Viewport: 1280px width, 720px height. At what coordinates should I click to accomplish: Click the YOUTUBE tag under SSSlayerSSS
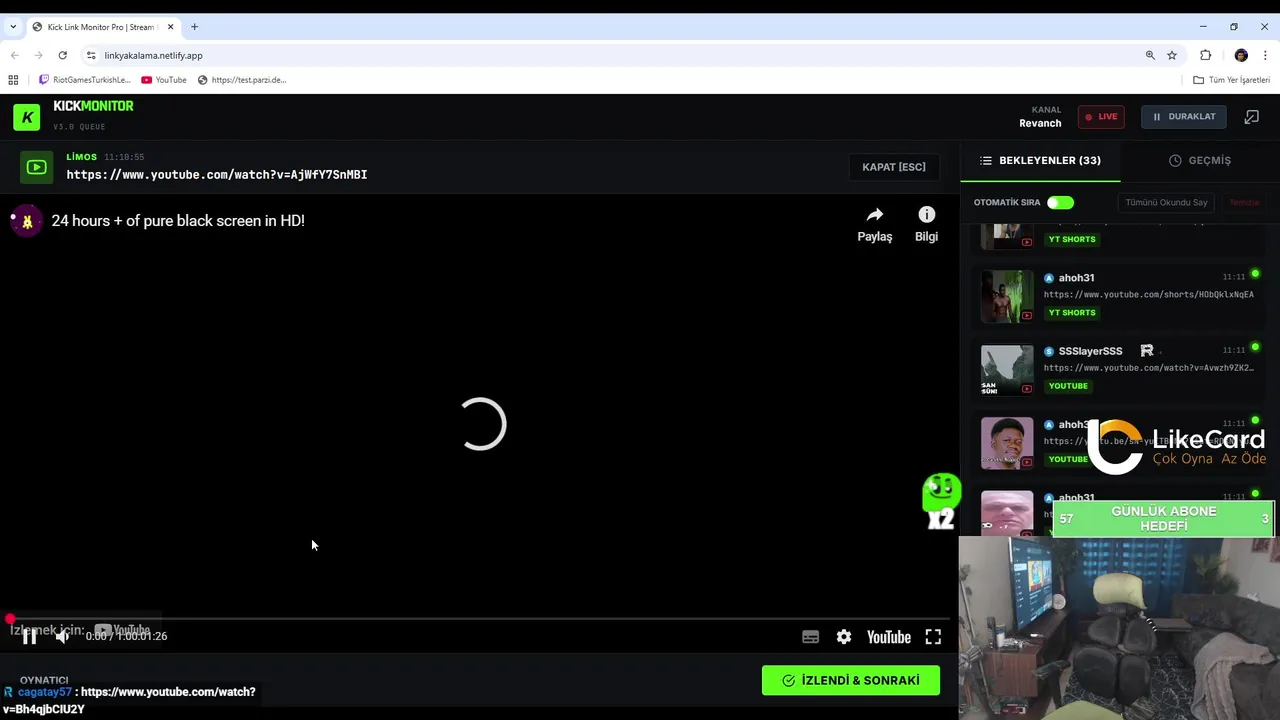1068,386
